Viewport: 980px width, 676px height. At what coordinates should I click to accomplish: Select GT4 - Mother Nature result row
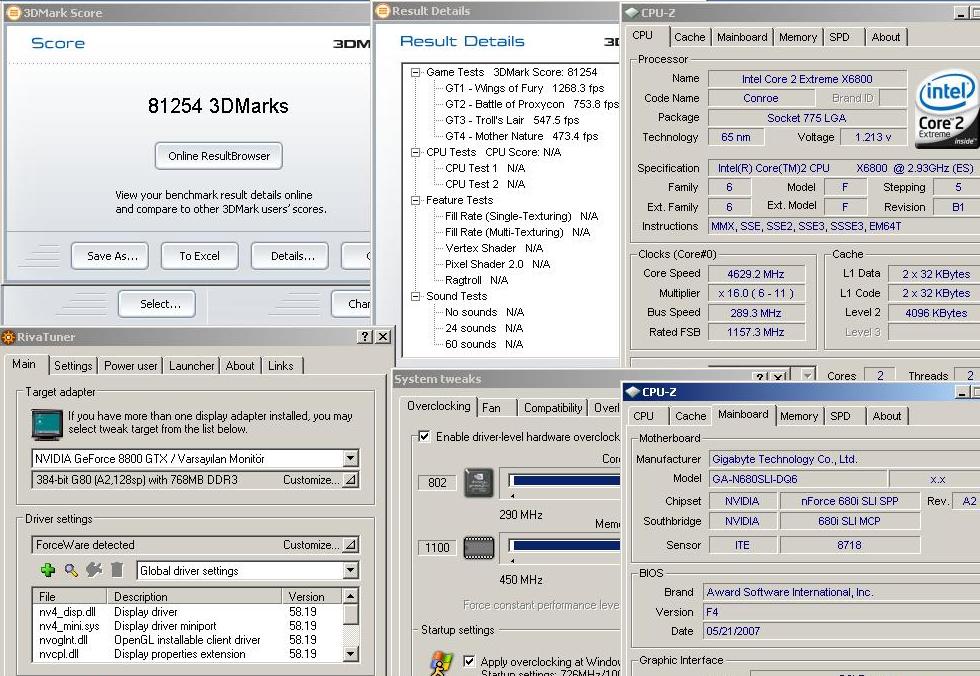point(521,136)
